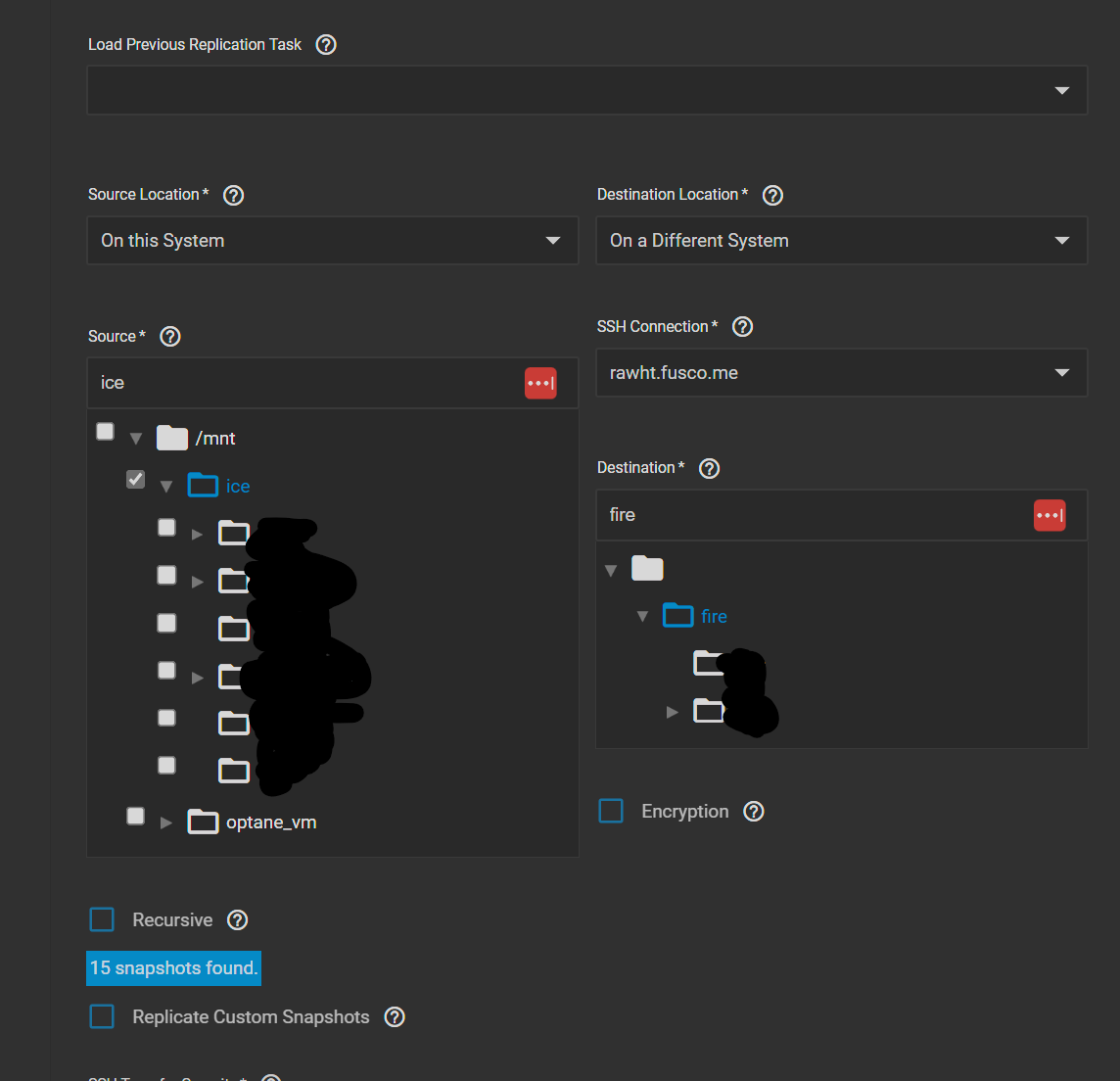Check the third child dataset under ice
Screen dimensions: 1120x1081
(x=166, y=623)
